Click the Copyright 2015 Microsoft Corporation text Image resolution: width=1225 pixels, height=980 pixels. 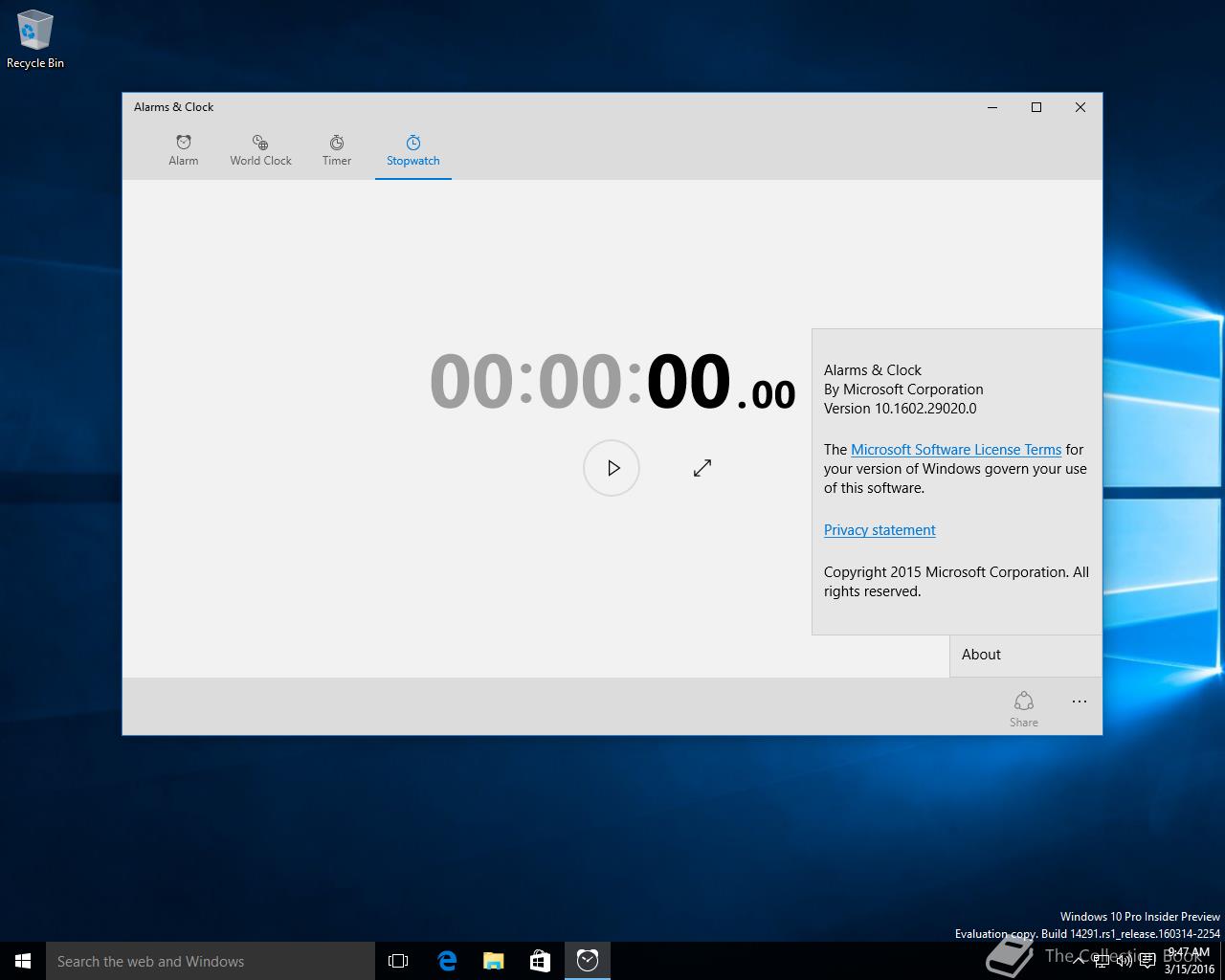click(x=956, y=582)
